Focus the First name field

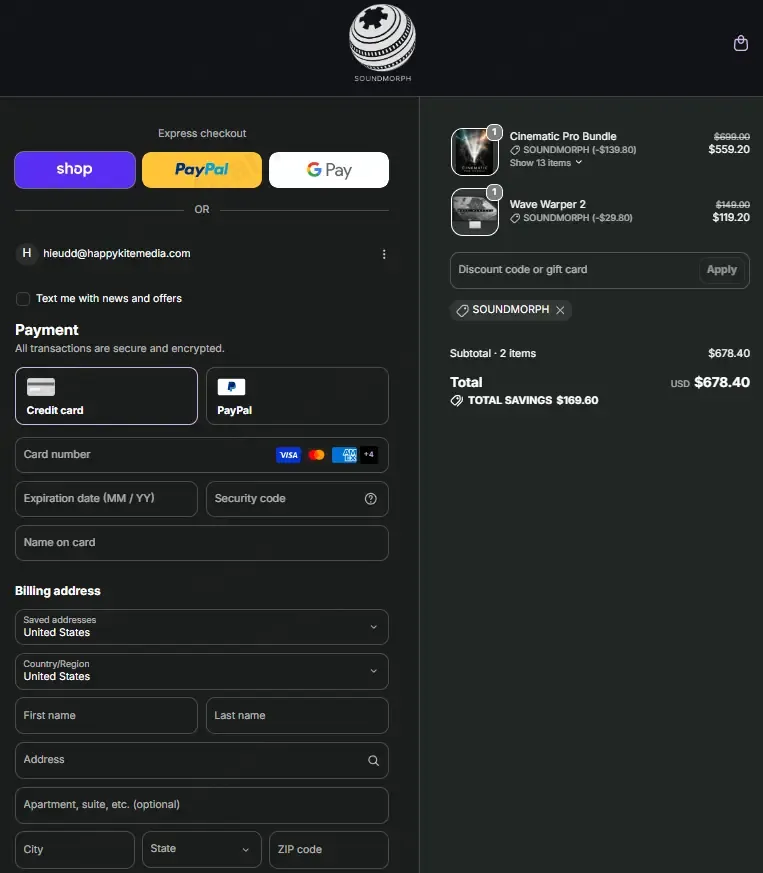click(x=106, y=715)
